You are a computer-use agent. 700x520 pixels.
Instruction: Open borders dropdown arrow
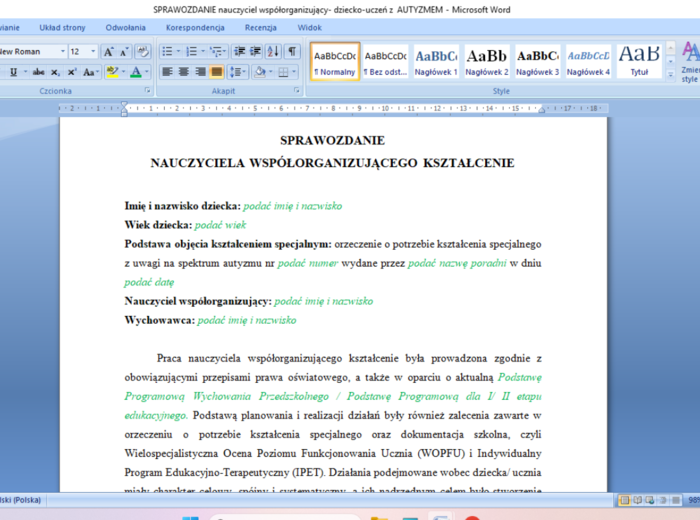tap(294, 72)
